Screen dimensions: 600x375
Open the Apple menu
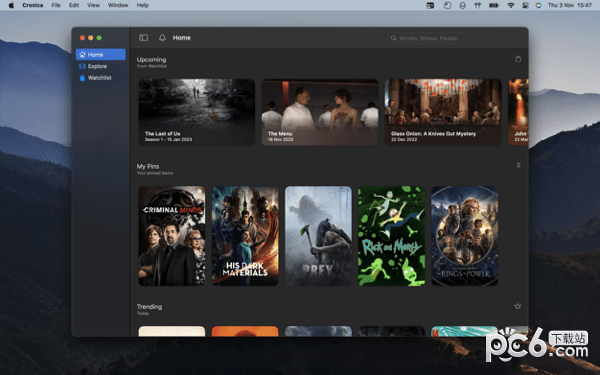coord(11,5)
